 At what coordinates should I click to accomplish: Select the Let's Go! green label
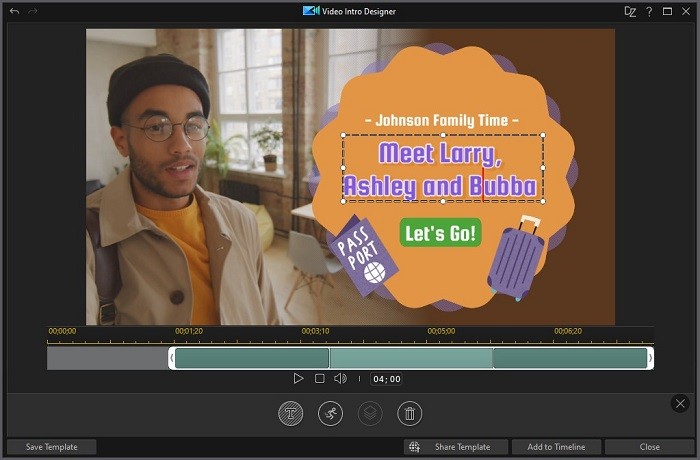441,233
